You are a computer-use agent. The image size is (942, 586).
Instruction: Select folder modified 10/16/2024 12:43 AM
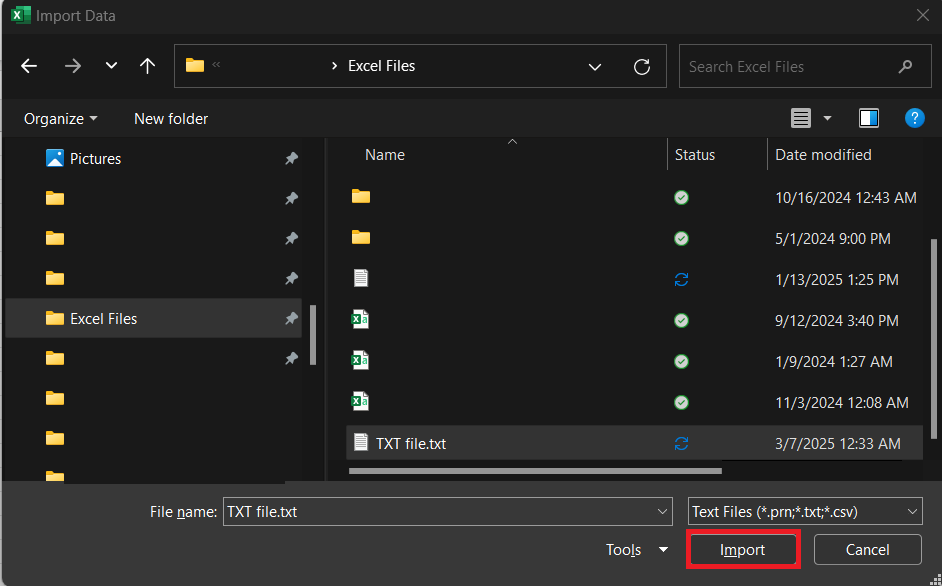[x=634, y=197]
